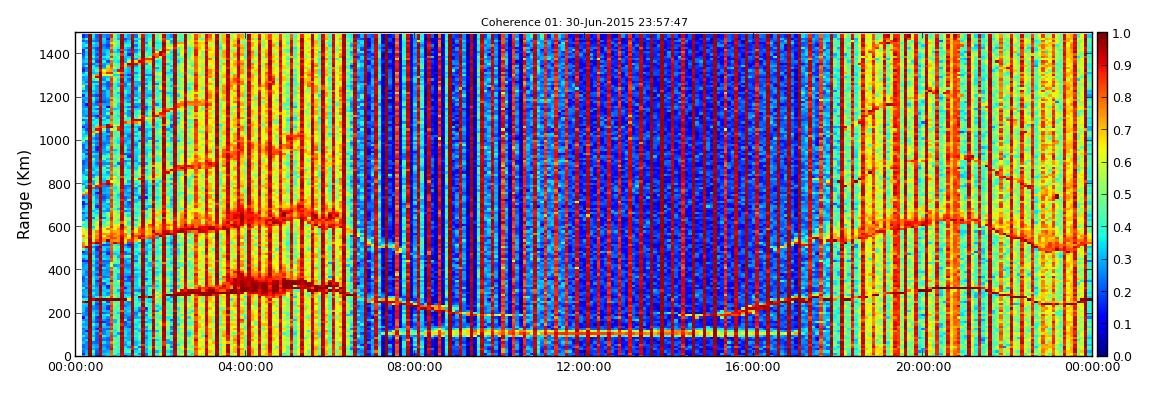The height and width of the screenshot is (407, 1150).
Task: Click the y-axis tick label '1000'
Action: (56, 141)
